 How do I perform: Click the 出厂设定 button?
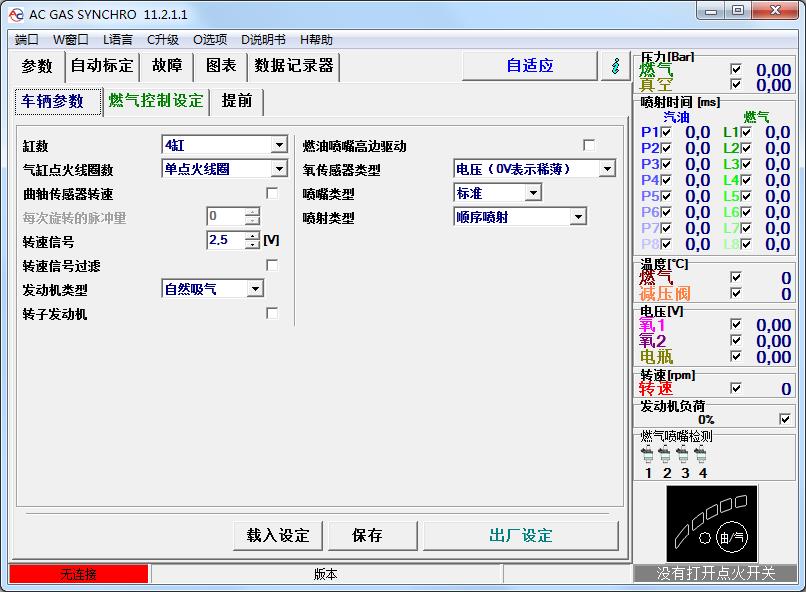pos(521,535)
